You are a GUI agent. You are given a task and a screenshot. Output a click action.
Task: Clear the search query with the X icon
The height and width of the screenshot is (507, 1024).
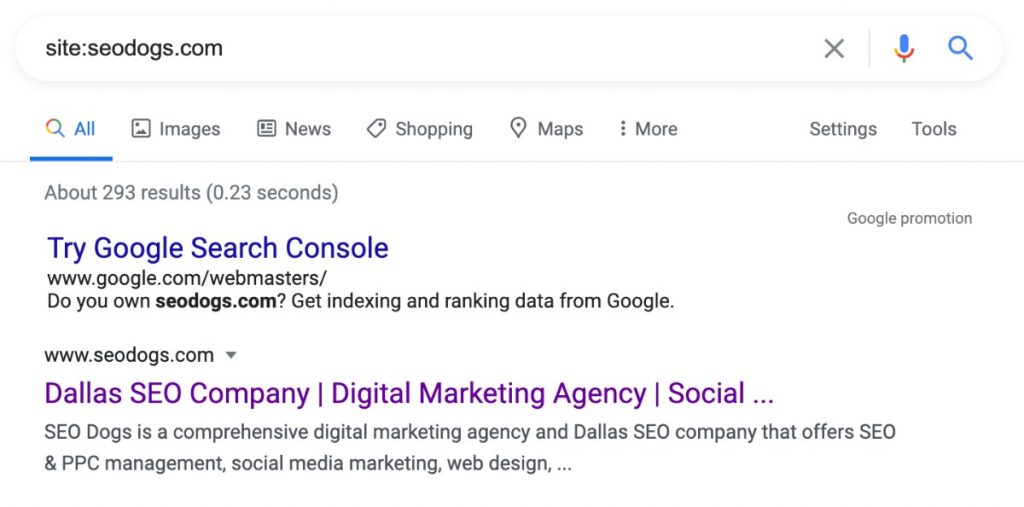point(834,48)
